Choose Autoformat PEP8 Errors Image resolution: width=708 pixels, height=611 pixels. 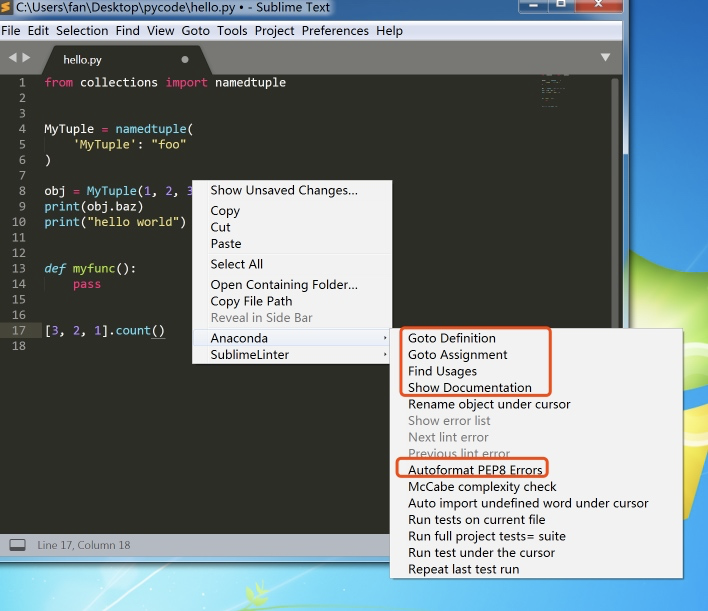point(536,470)
